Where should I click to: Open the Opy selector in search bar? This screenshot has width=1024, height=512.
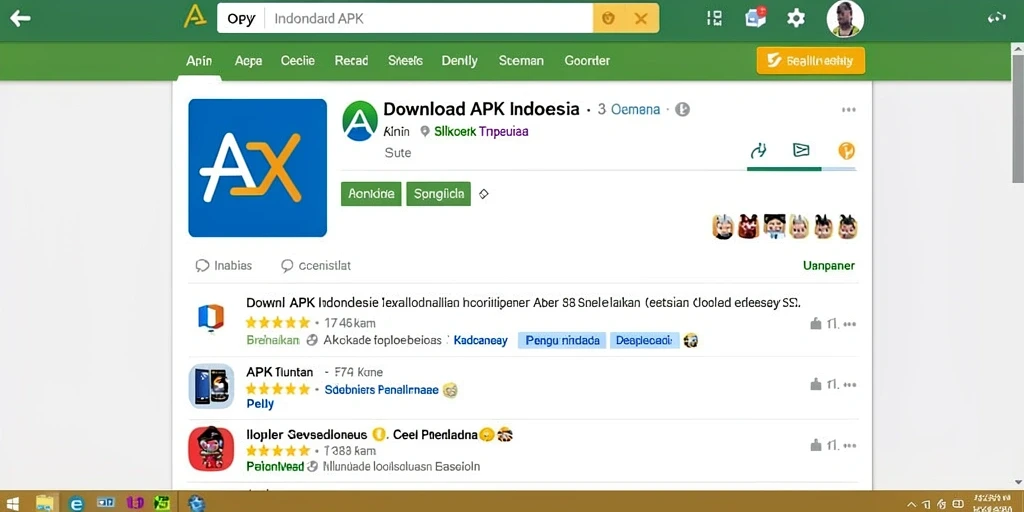click(241, 18)
